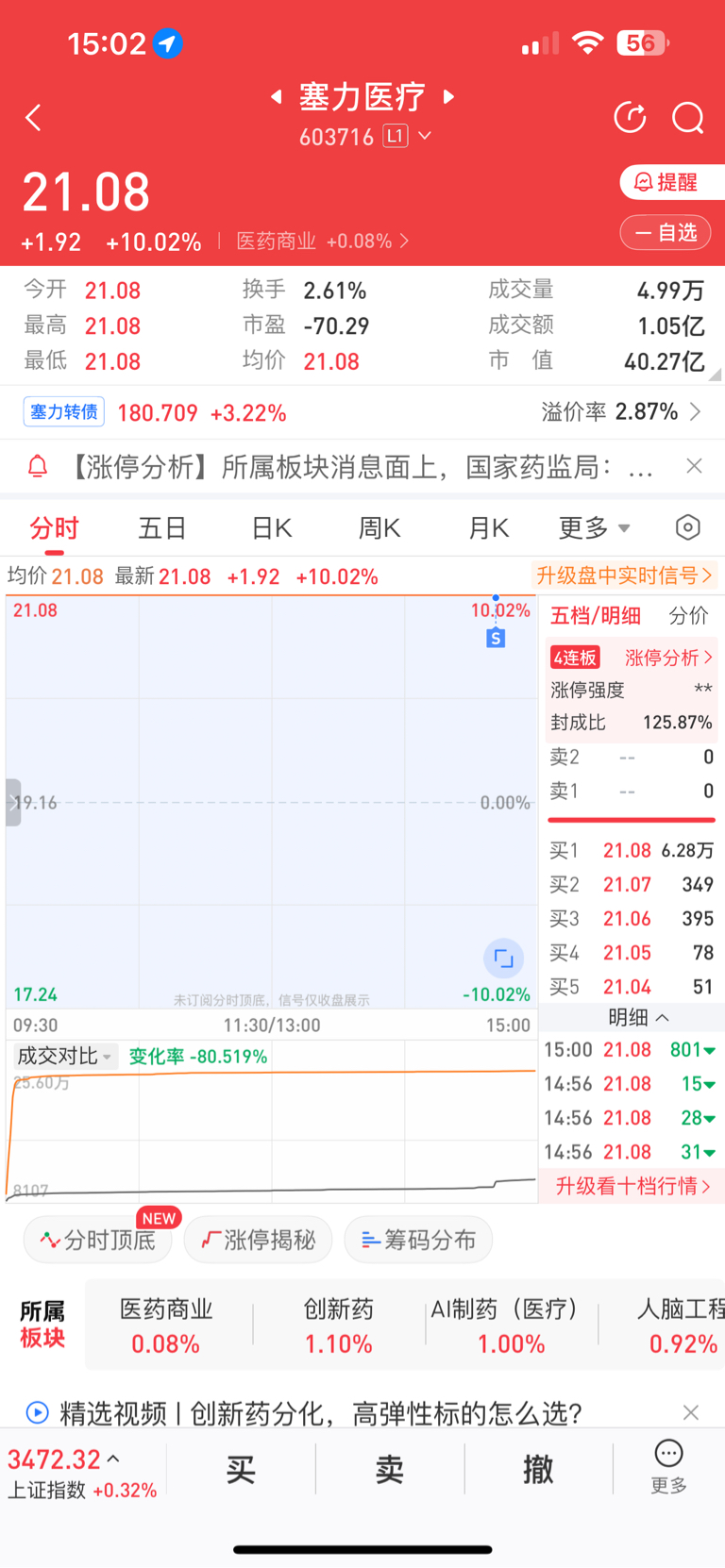The width and height of the screenshot is (725, 1568).
Task: Open 医药商业 0.08% sector card
Action: (166, 1326)
